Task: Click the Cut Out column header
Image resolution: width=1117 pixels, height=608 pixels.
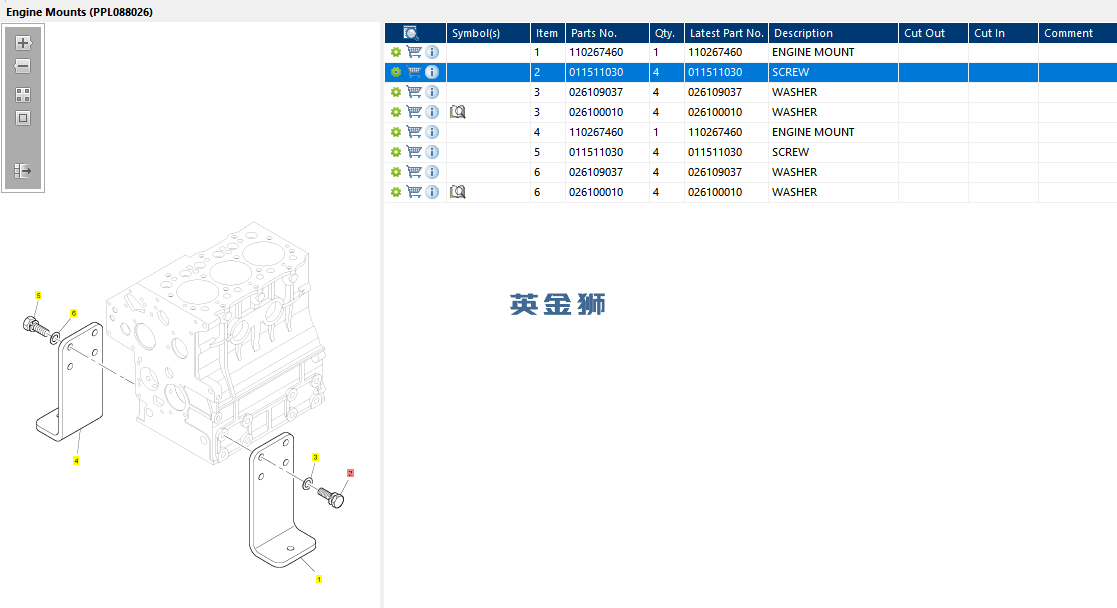Action: (x=933, y=33)
